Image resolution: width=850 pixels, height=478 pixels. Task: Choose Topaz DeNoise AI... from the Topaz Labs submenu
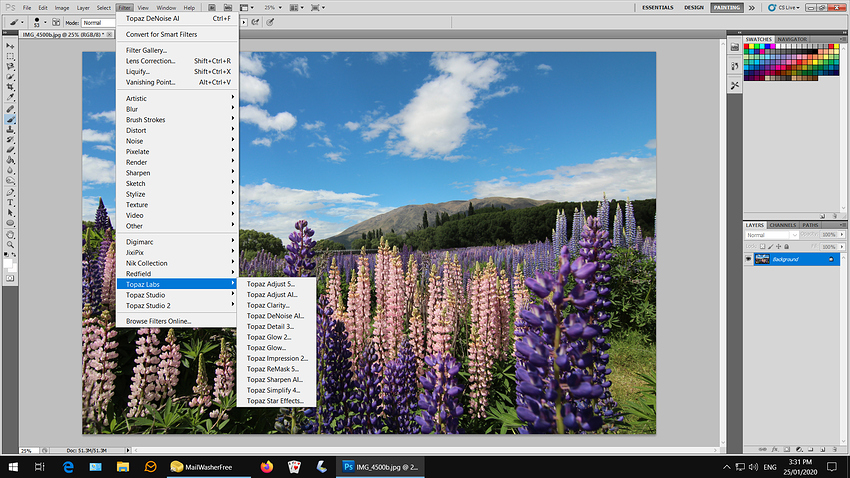coord(275,315)
